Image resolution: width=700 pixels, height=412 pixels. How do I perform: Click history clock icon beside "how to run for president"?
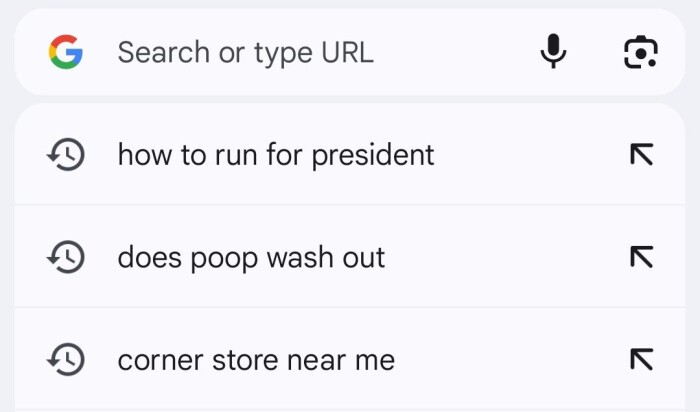pos(66,155)
